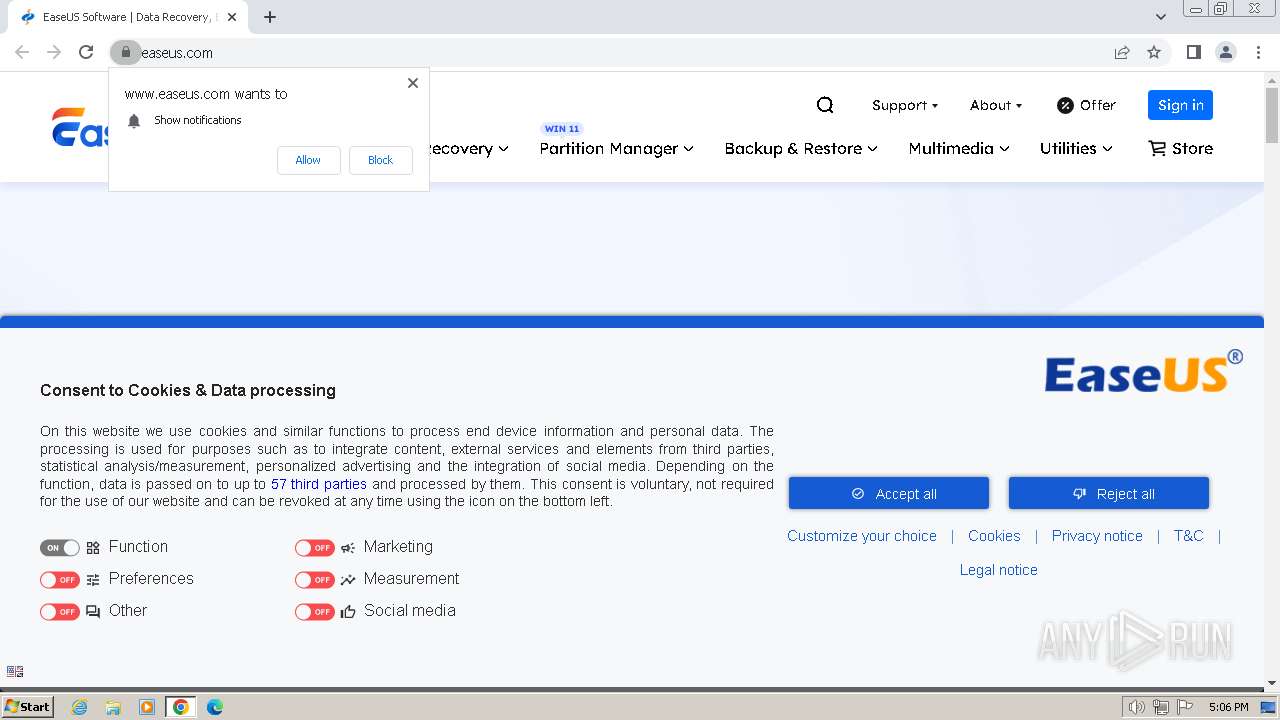Open the Chrome three-dot menu

point(1259,52)
